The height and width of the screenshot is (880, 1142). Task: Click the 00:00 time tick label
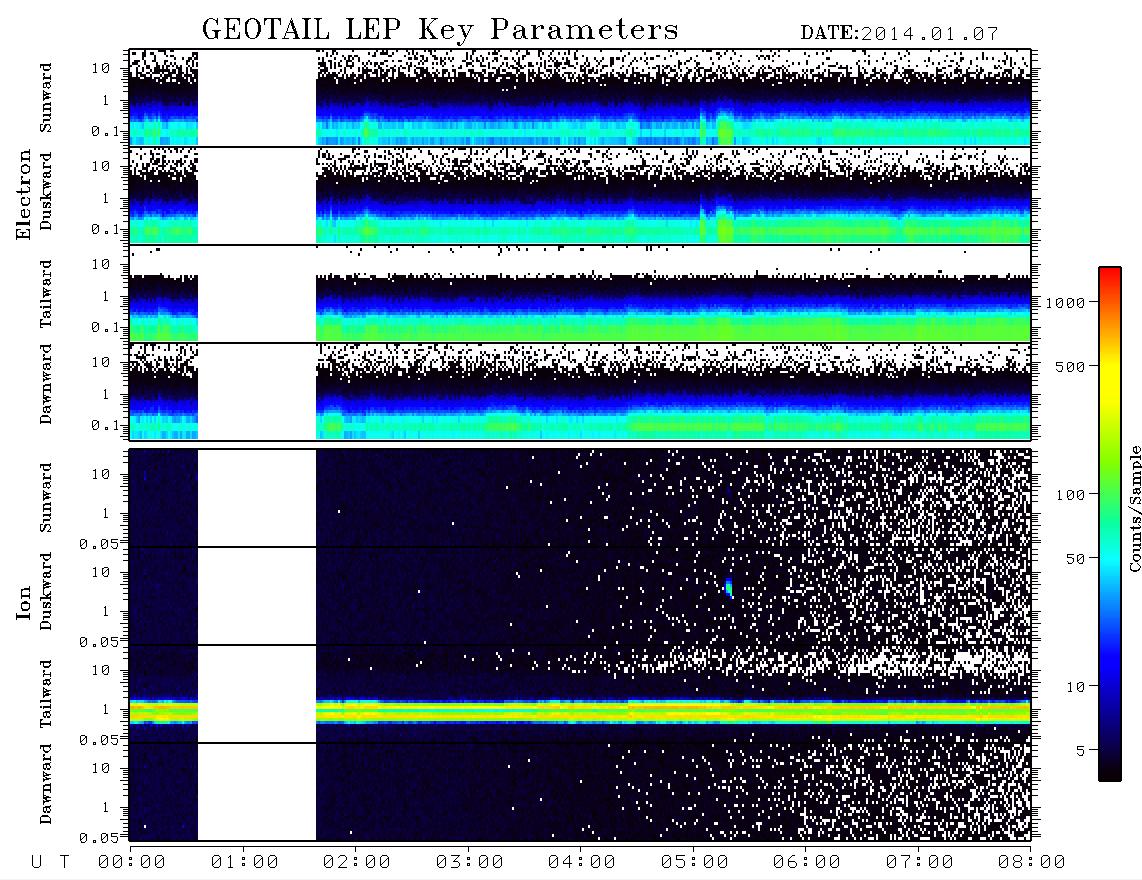pos(132,863)
